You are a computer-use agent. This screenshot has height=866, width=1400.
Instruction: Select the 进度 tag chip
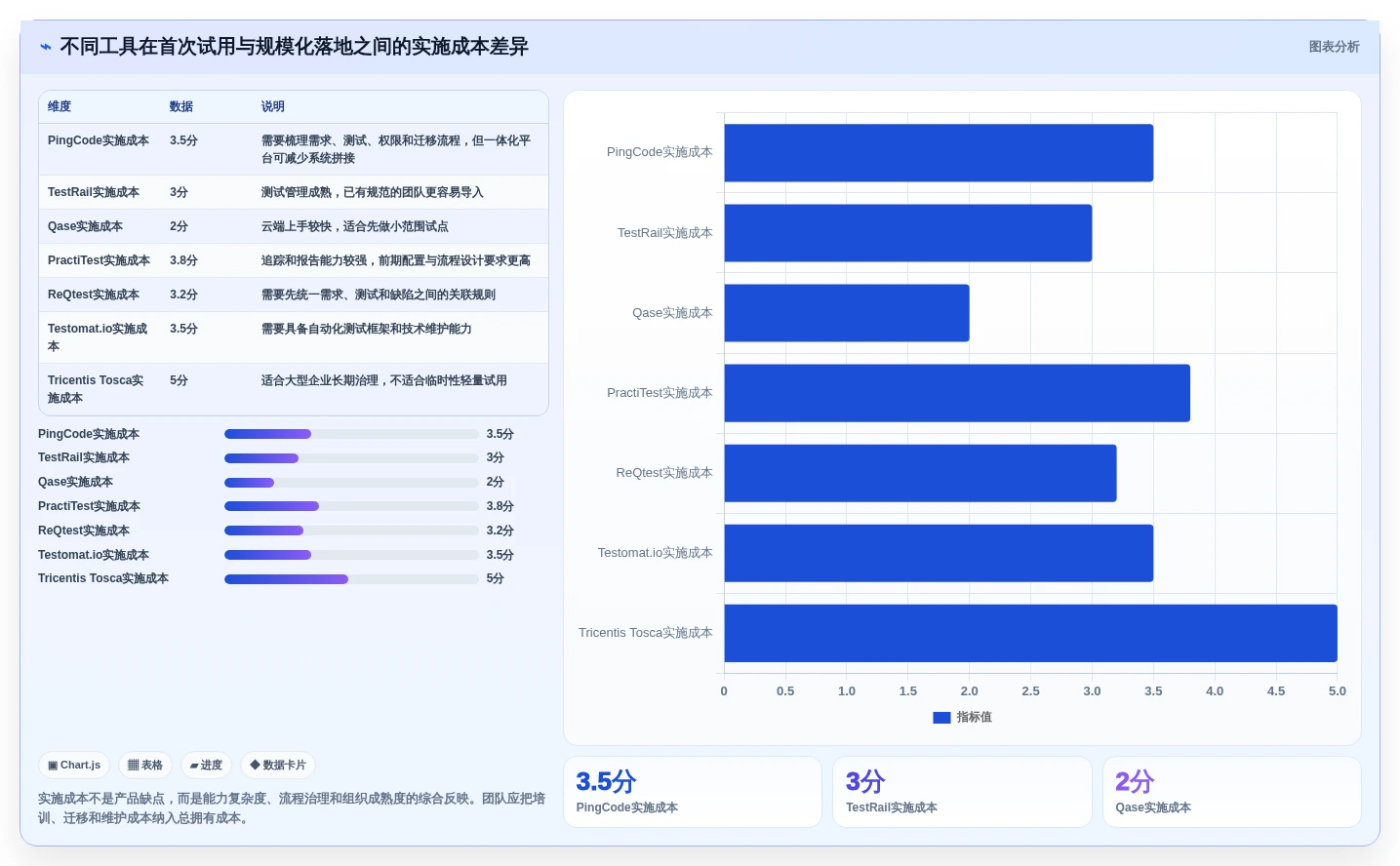(207, 766)
